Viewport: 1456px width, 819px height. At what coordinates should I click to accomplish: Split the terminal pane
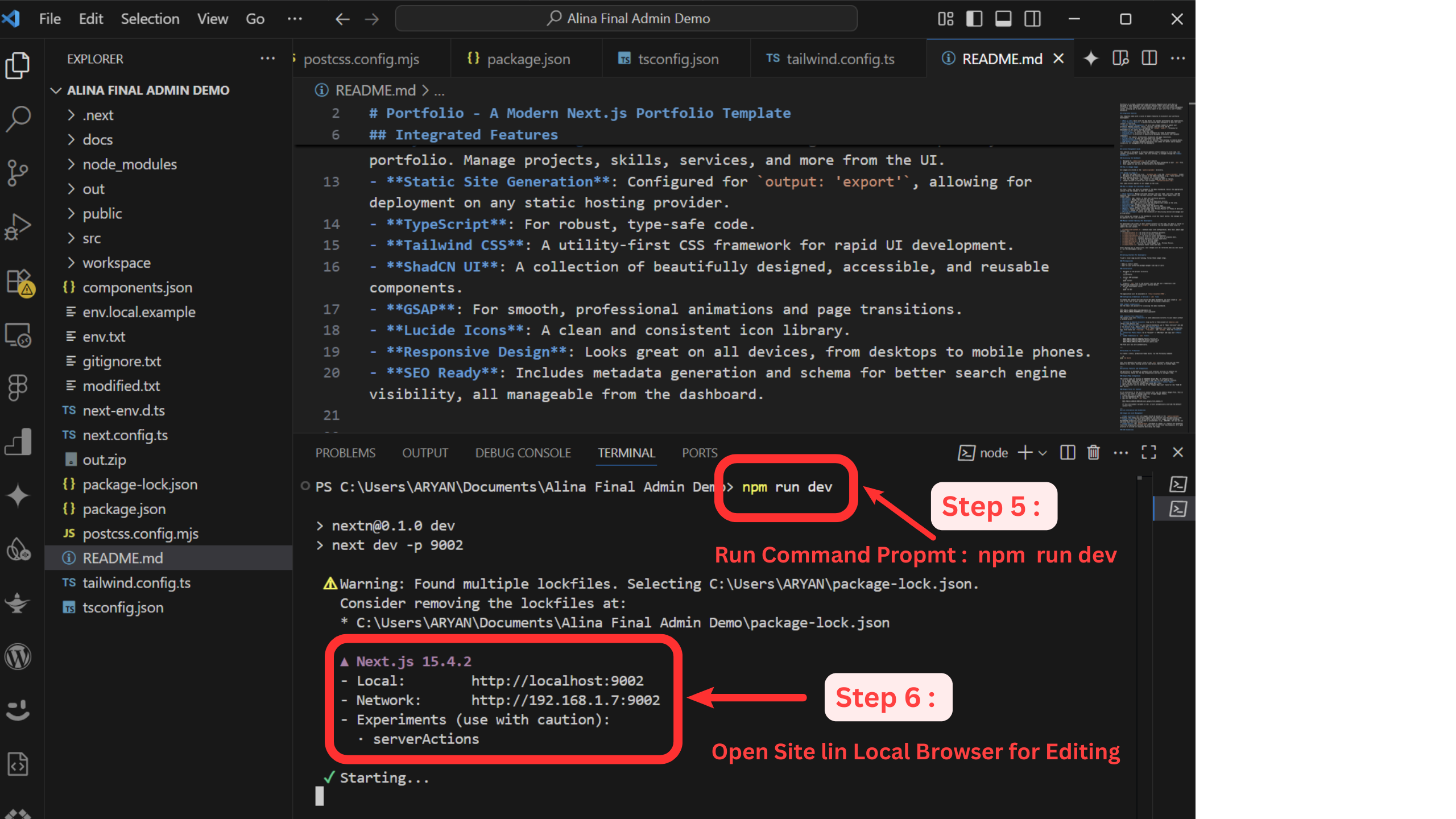pyautogui.click(x=1067, y=452)
